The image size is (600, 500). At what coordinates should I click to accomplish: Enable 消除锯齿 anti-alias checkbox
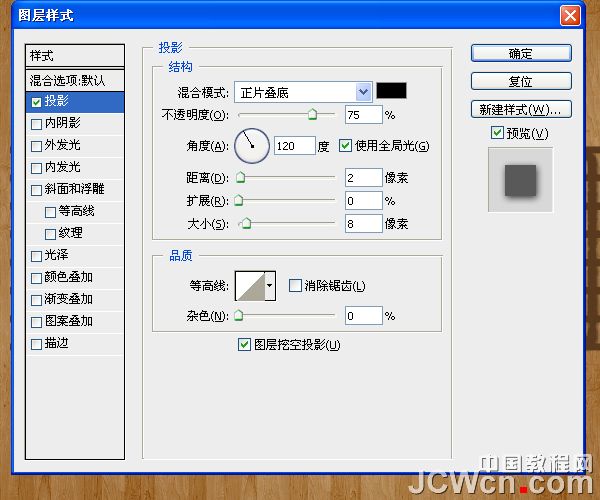coord(295,286)
